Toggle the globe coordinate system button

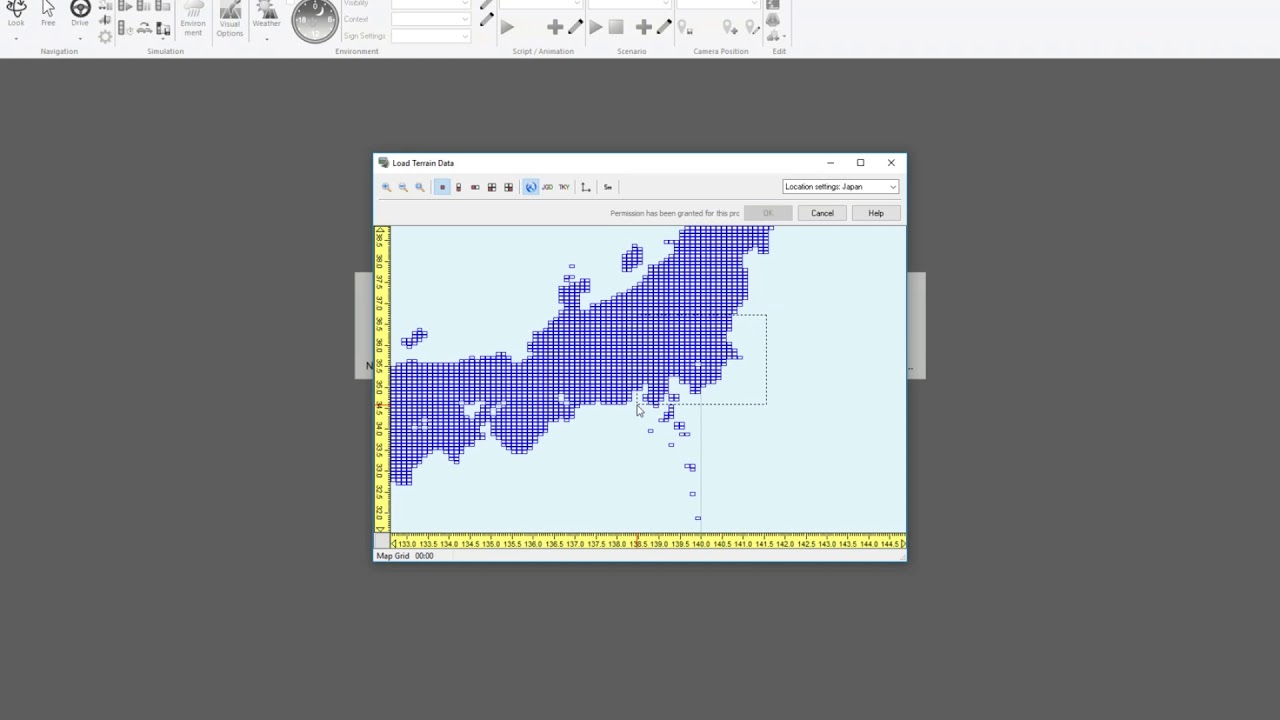click(531, 187)
